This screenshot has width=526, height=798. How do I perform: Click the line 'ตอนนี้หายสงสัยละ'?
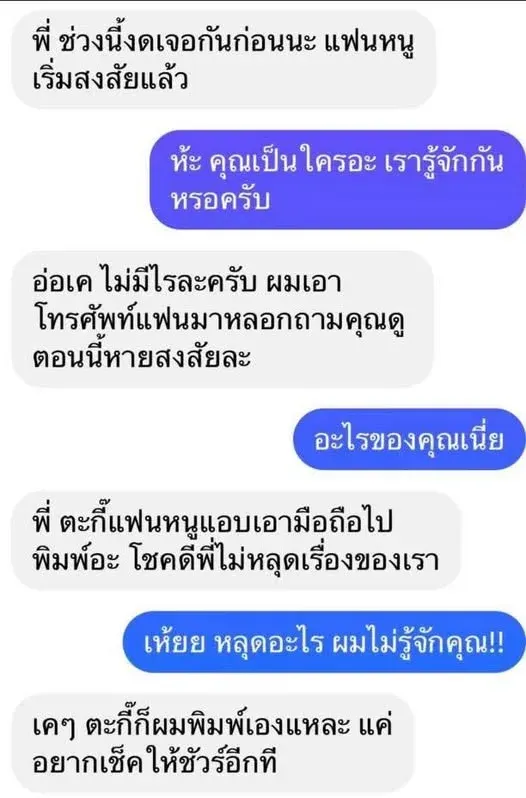[x=141, y=357]
